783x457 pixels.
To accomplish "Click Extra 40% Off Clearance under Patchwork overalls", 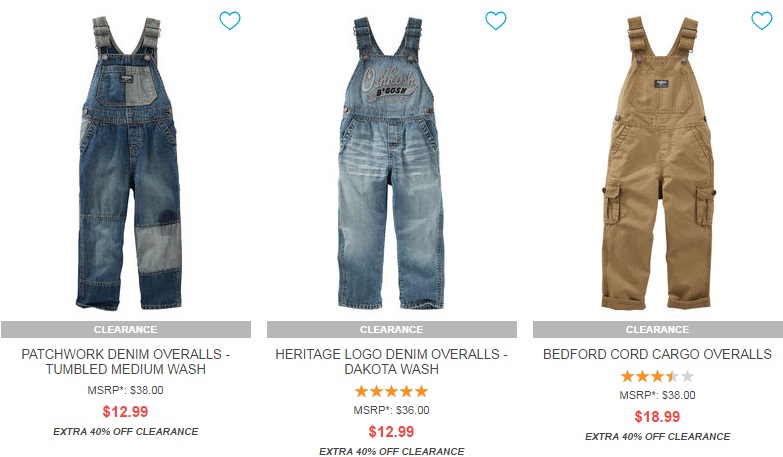I will 126,432.
